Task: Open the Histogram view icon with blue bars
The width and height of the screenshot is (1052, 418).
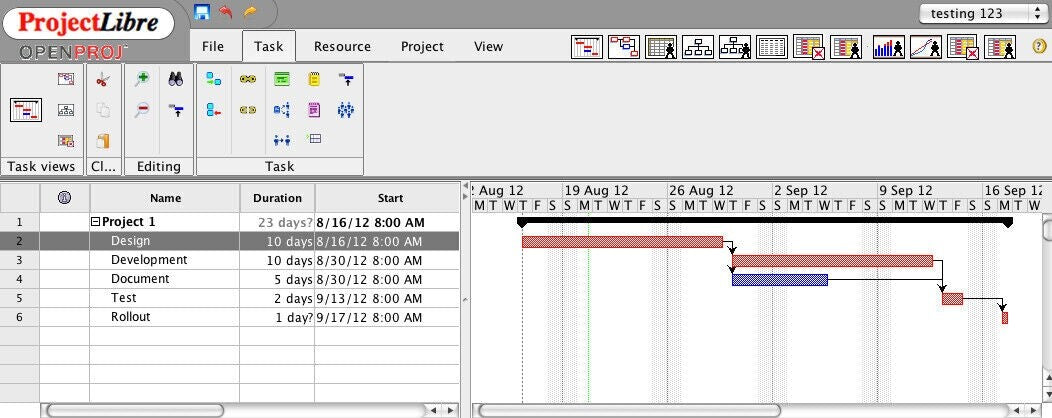Action: click(888, 47)
